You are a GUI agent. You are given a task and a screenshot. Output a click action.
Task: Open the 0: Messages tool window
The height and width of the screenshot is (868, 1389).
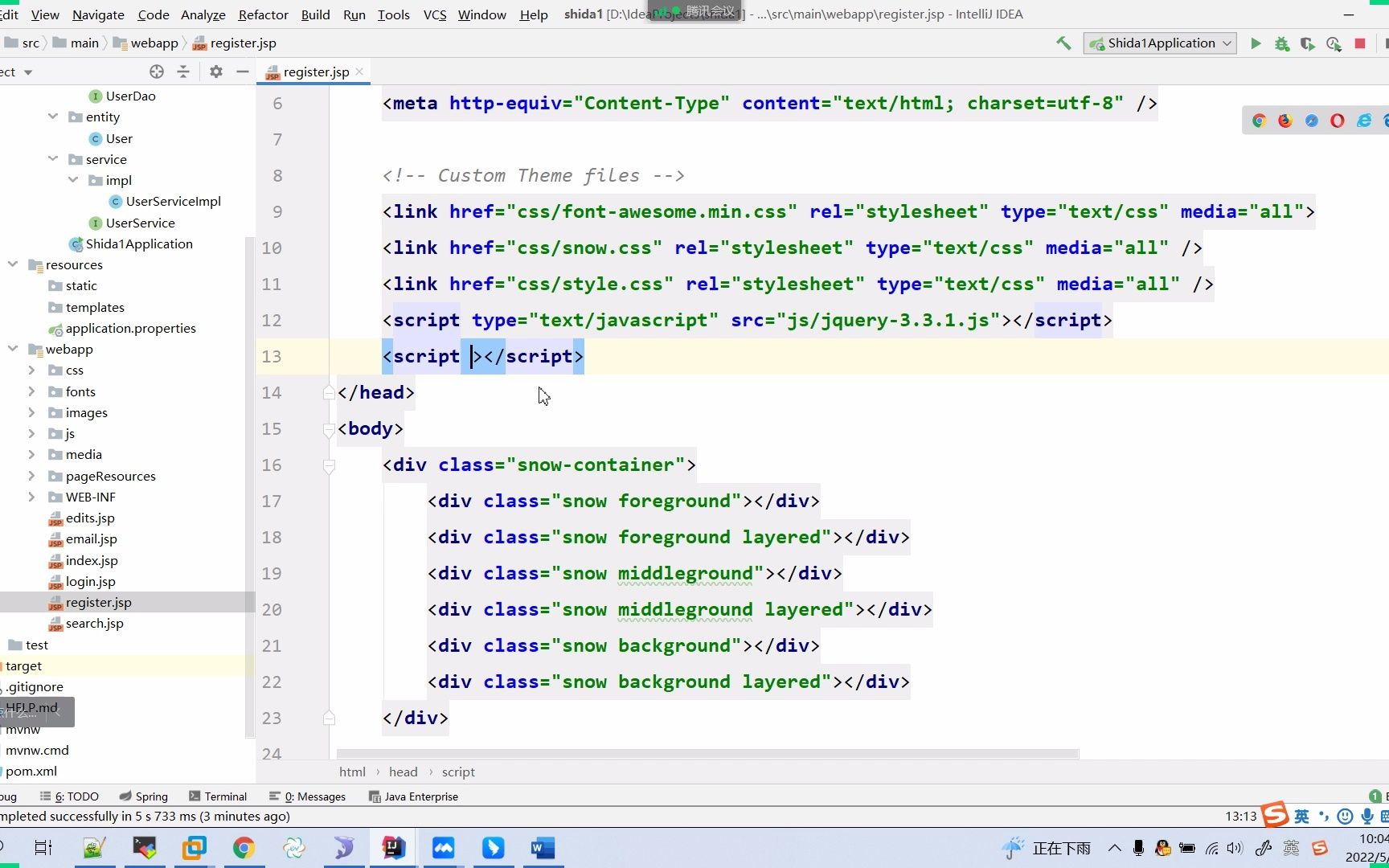tap(307, 796)
